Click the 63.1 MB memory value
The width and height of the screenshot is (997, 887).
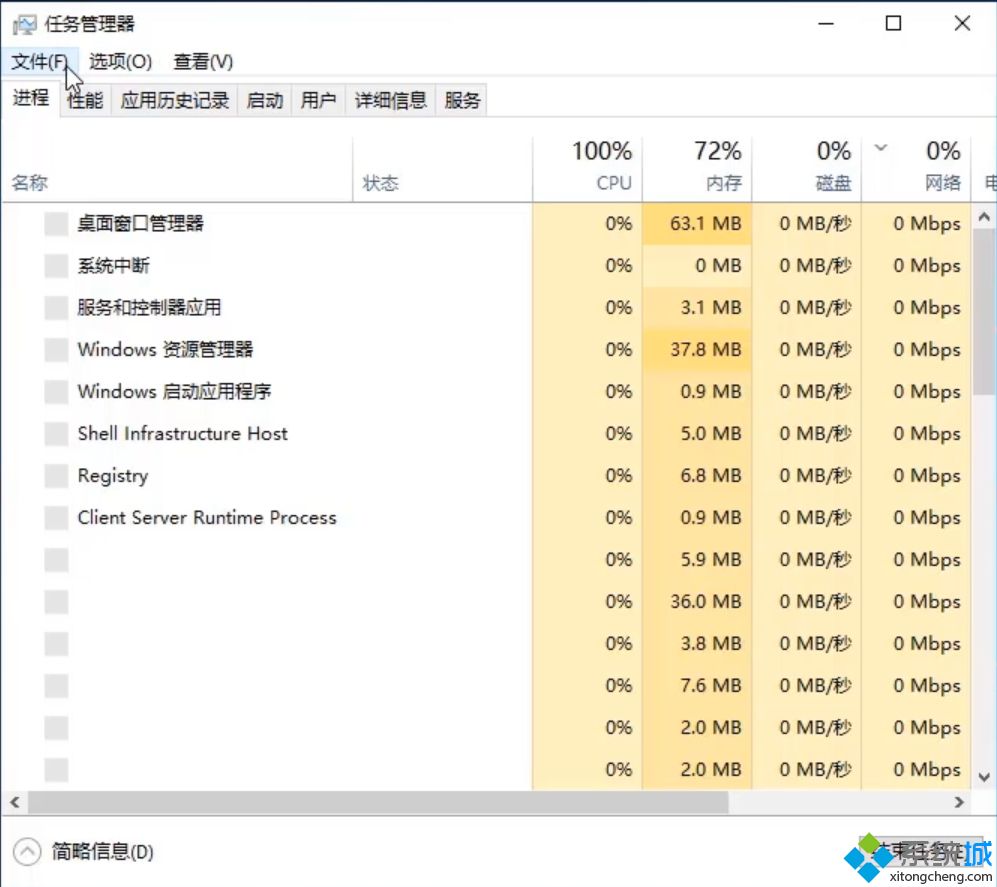pyautogui.click(x=705, y=224)
